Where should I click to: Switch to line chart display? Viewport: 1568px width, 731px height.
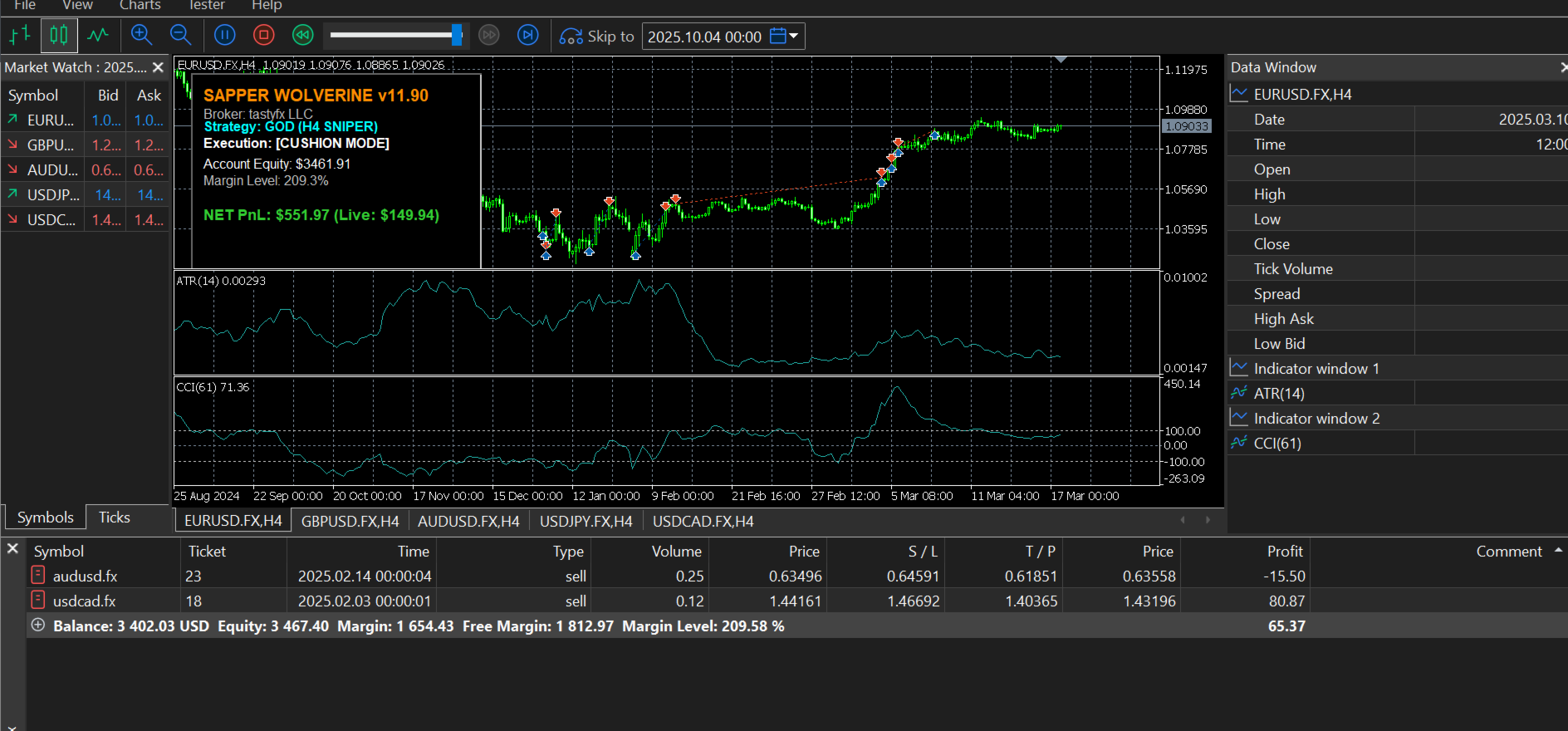click(99, 35)
